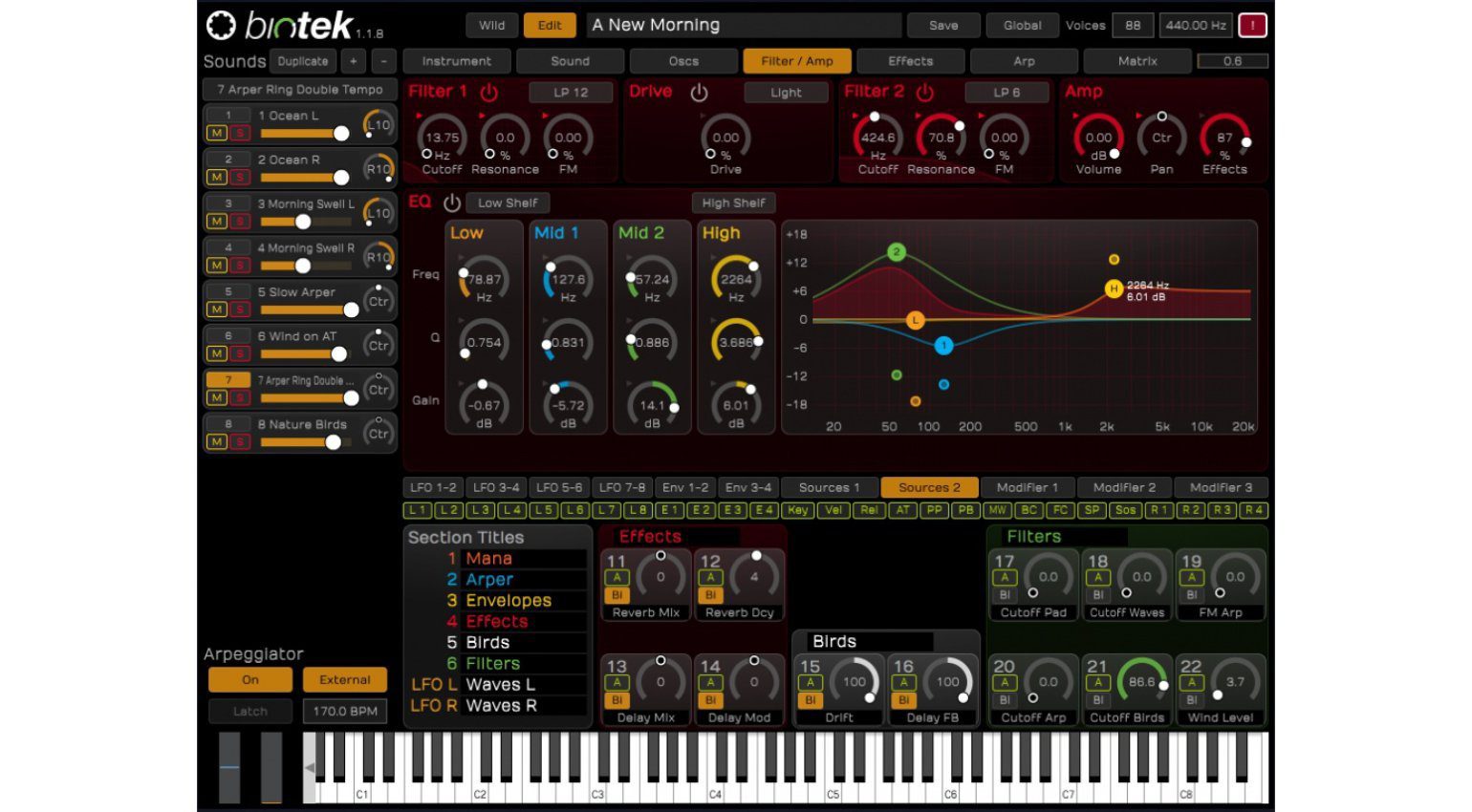
Task: Click the minus remove sound button
Action: (383, 61)
